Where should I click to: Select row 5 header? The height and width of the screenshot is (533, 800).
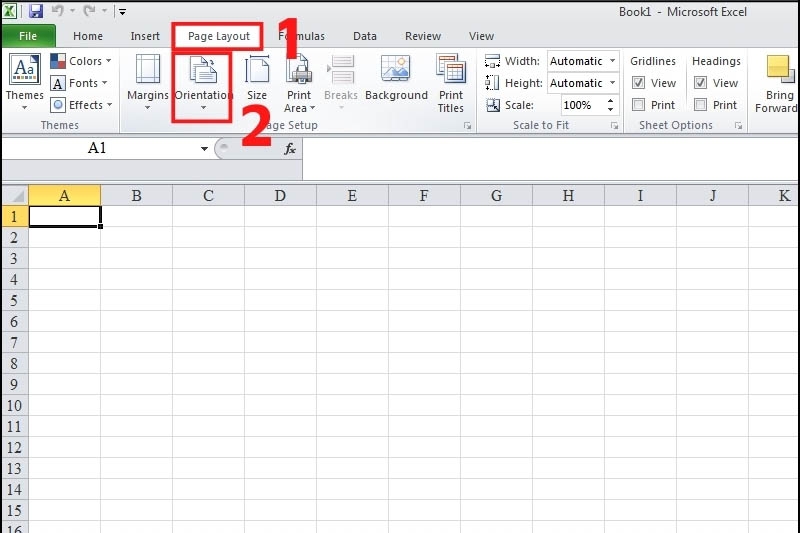(14, 300)
